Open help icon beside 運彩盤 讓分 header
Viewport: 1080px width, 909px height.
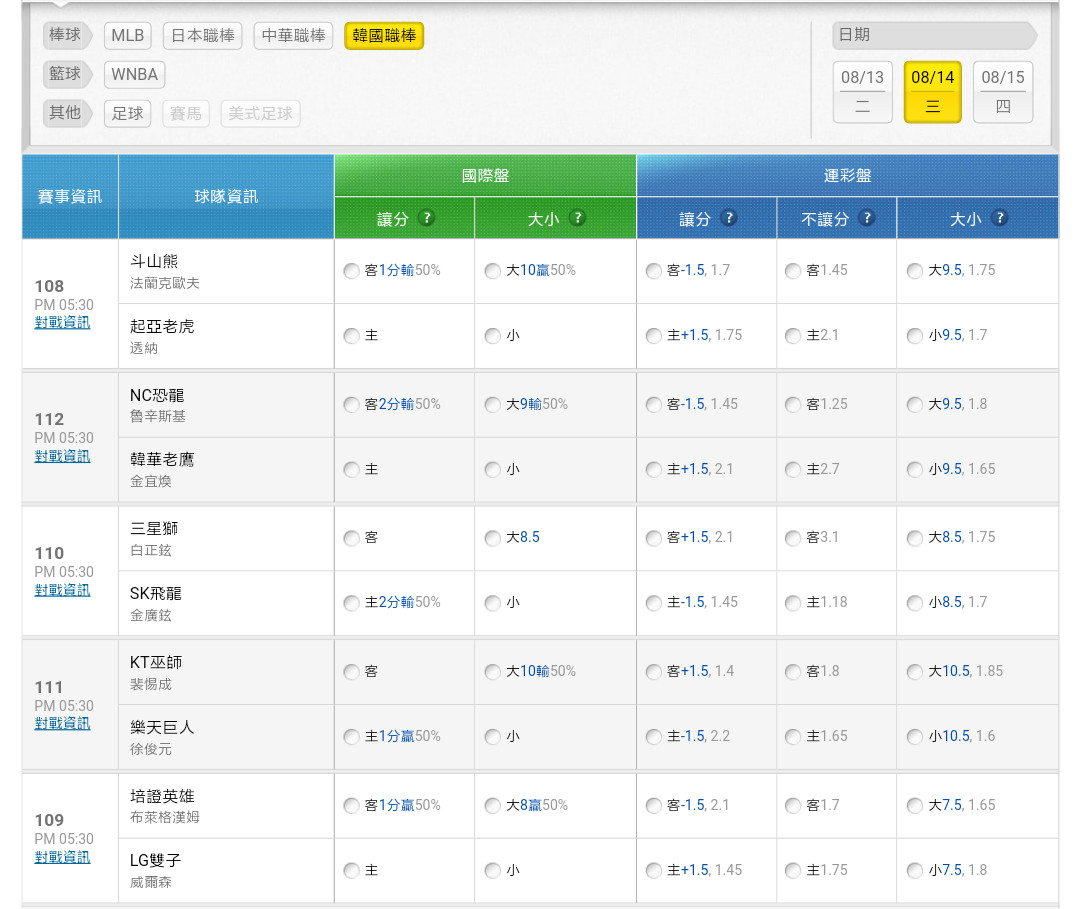729,218
